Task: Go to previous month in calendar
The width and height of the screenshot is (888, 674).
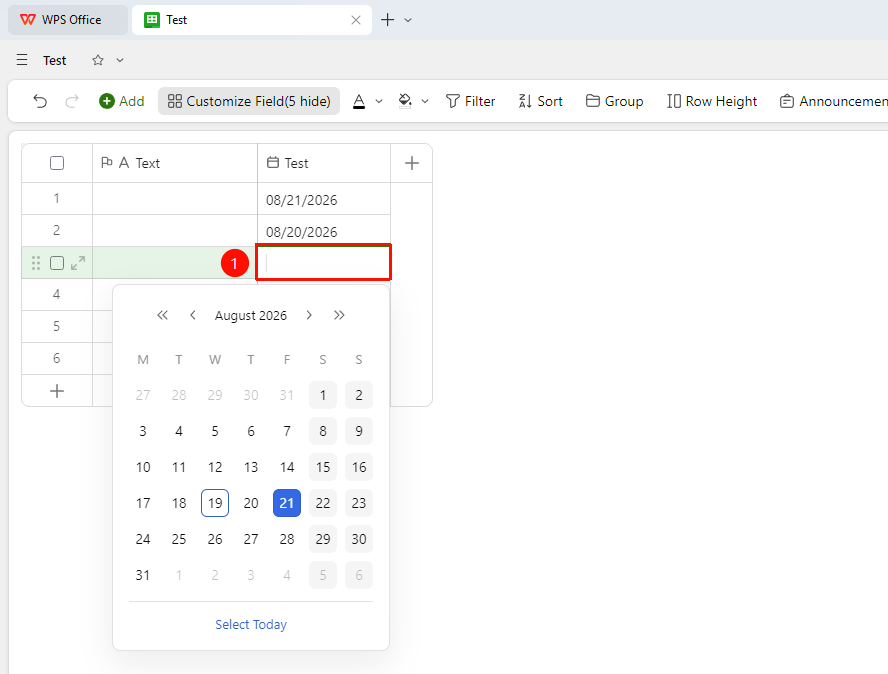Action: (x=193, y=315)
